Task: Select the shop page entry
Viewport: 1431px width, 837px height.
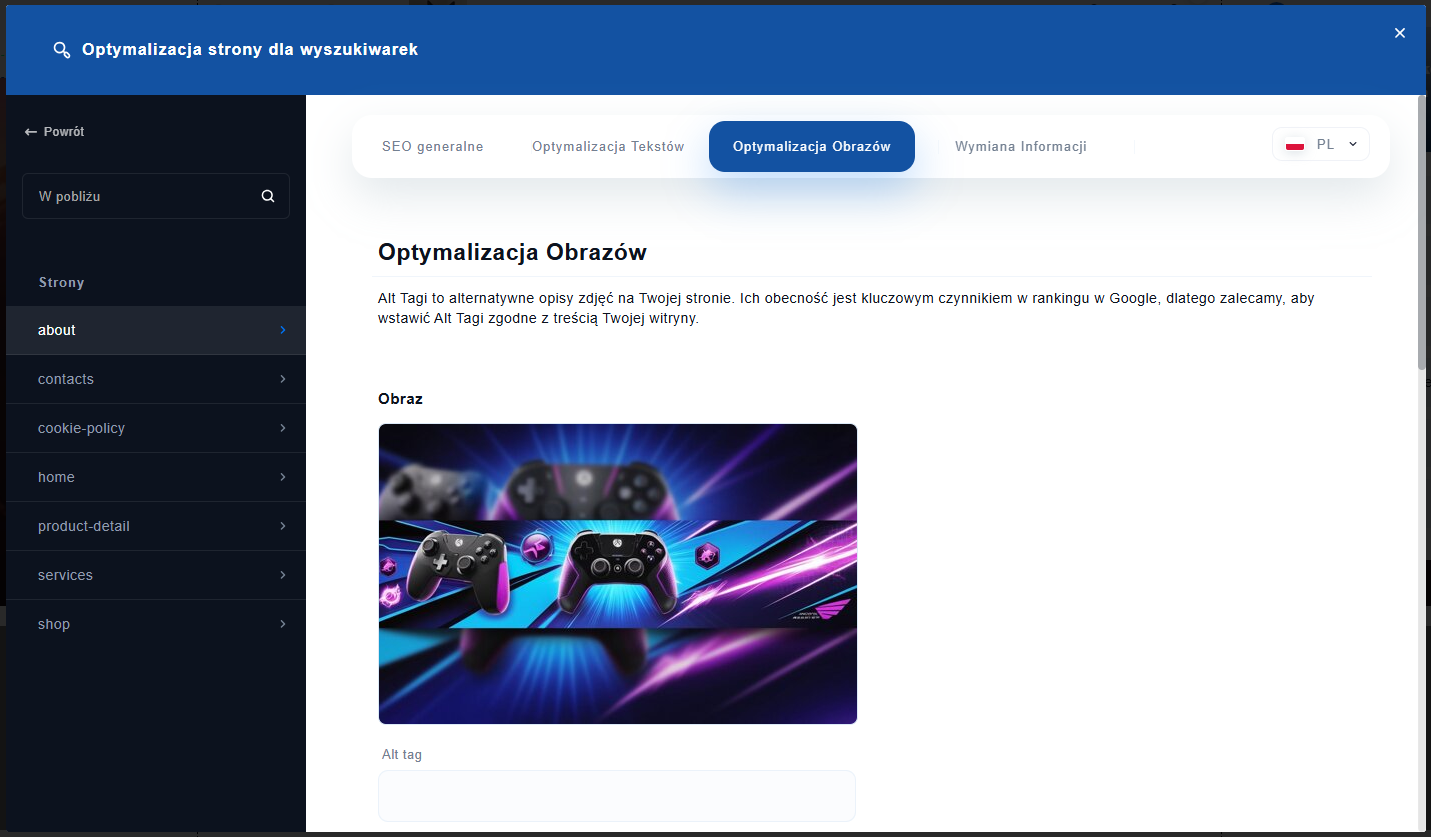Action: point(54,624)
